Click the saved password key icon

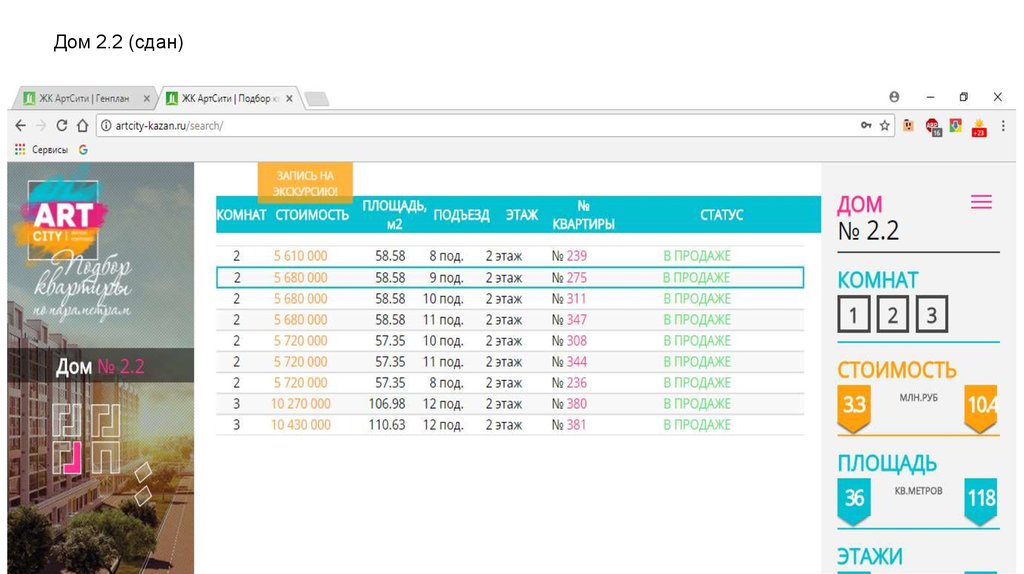coord(866,126)
